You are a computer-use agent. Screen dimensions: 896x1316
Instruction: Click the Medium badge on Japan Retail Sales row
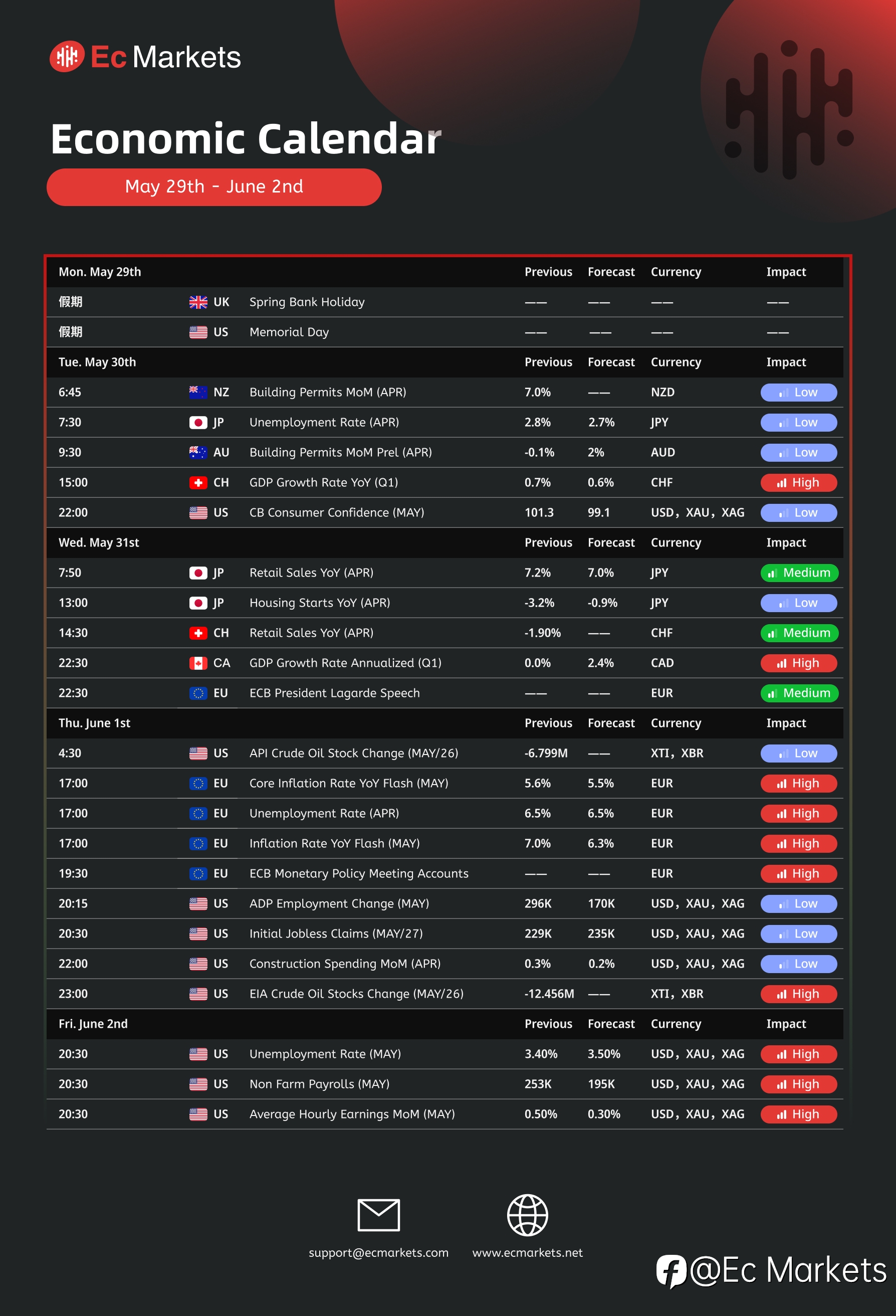799,573
